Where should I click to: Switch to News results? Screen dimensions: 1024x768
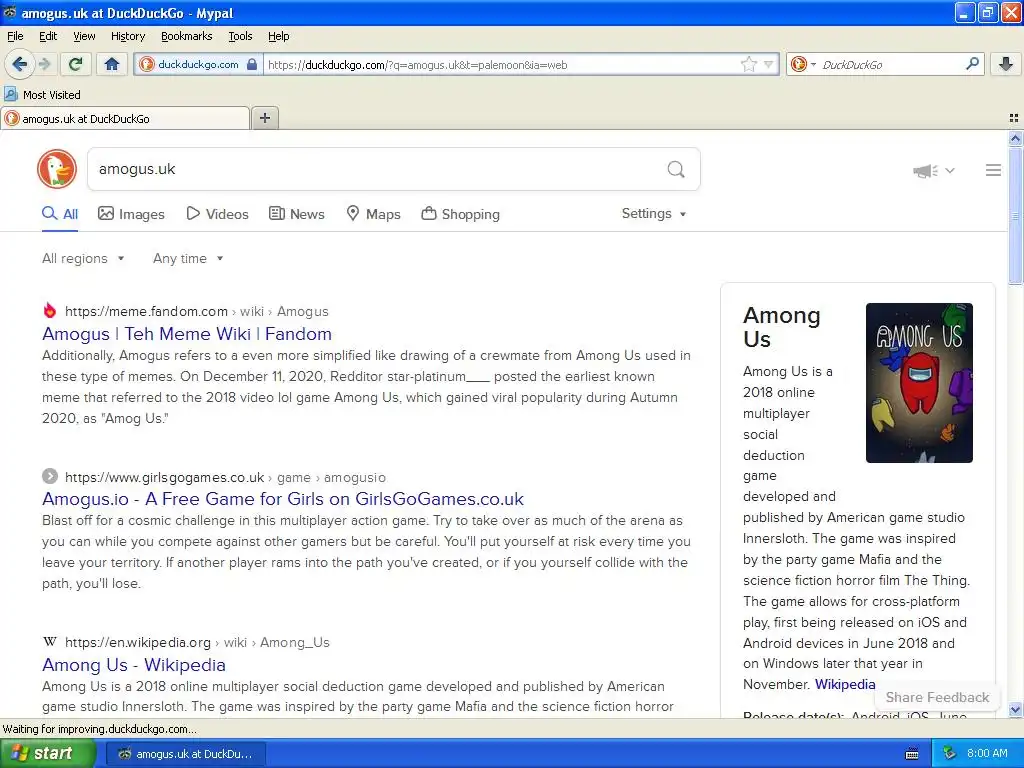(296, 214)
